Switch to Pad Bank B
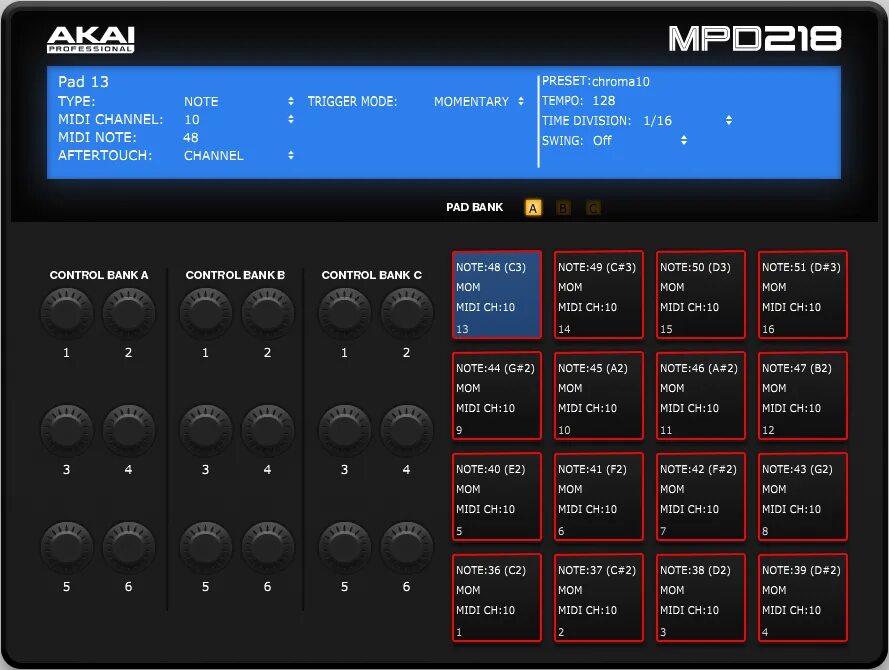The width and height of the screenshot is (889, 670). [x=562, y=207]
